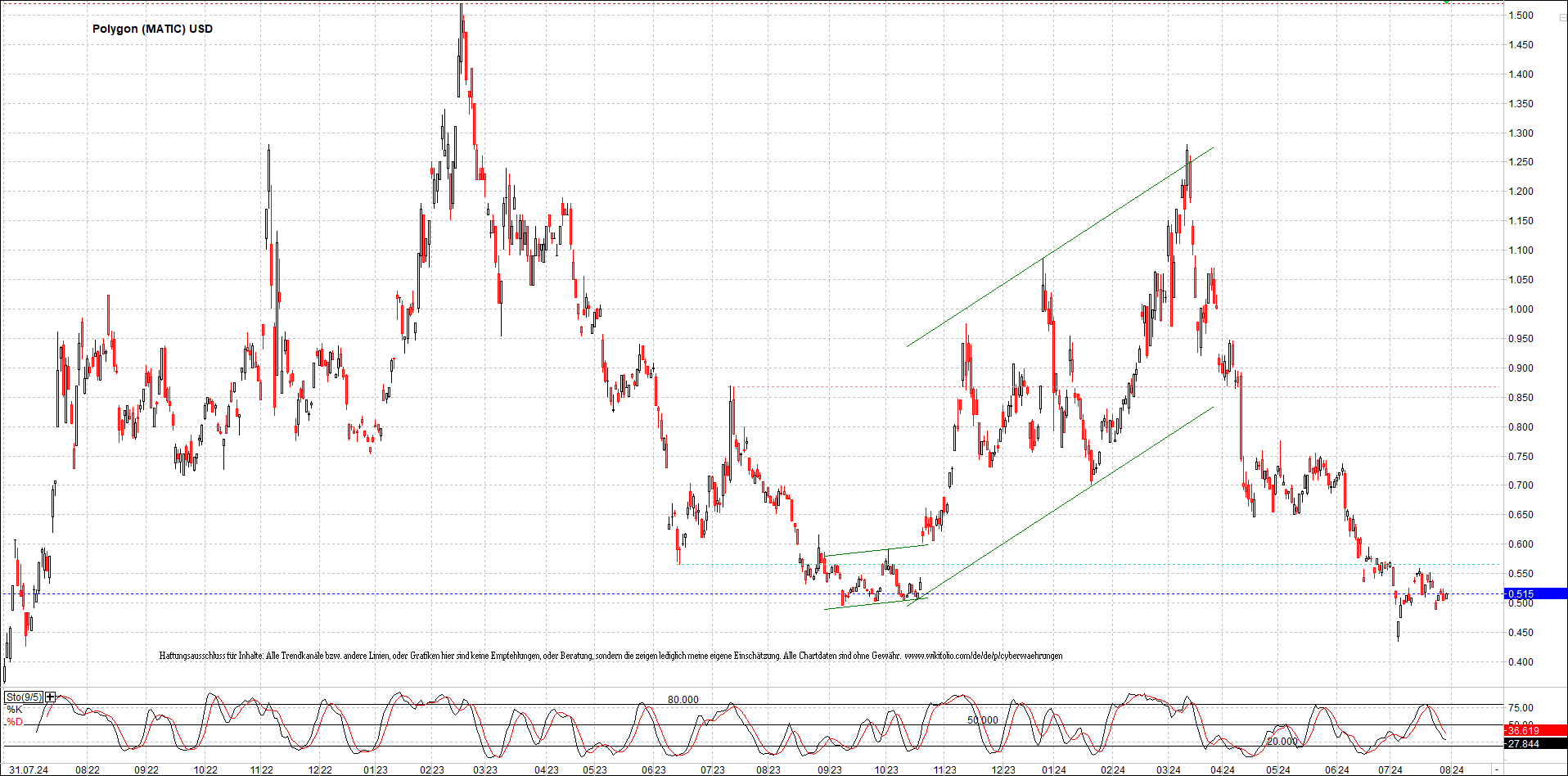This screenshot has height=776, width=1568.
Task: Click the 09|23 date axis label
Action: tap(830, 769)
